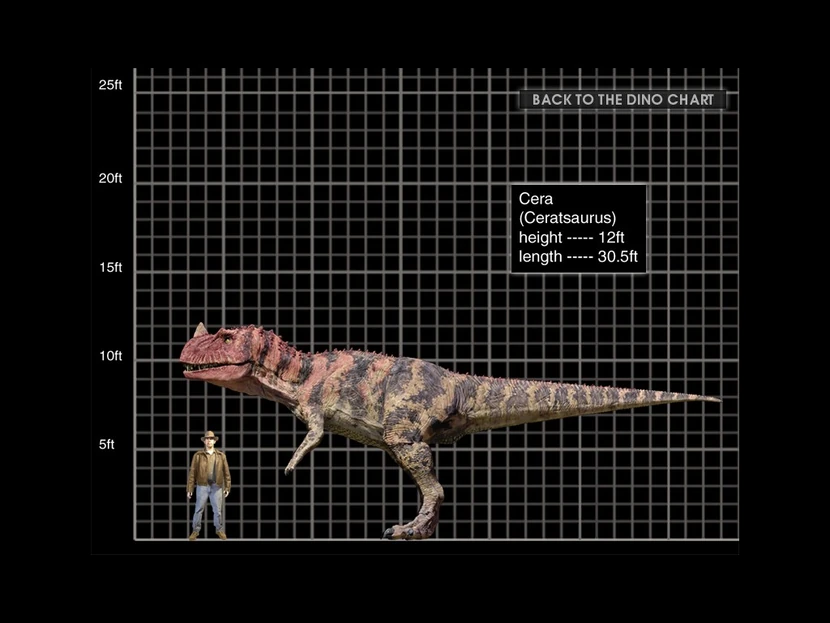Click the height 12ft line

coord(571,238)
